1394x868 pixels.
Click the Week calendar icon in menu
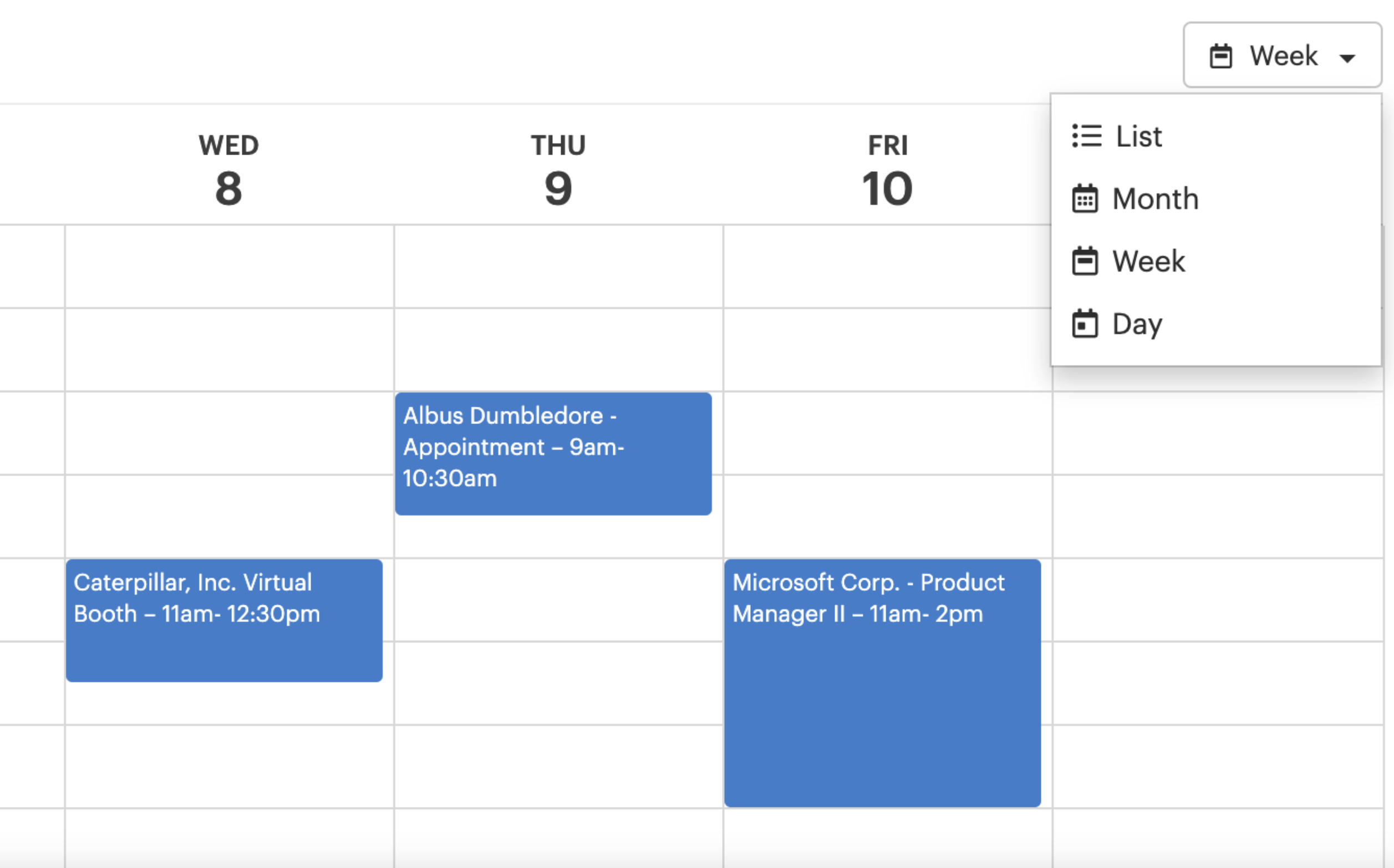[1085, 261]
